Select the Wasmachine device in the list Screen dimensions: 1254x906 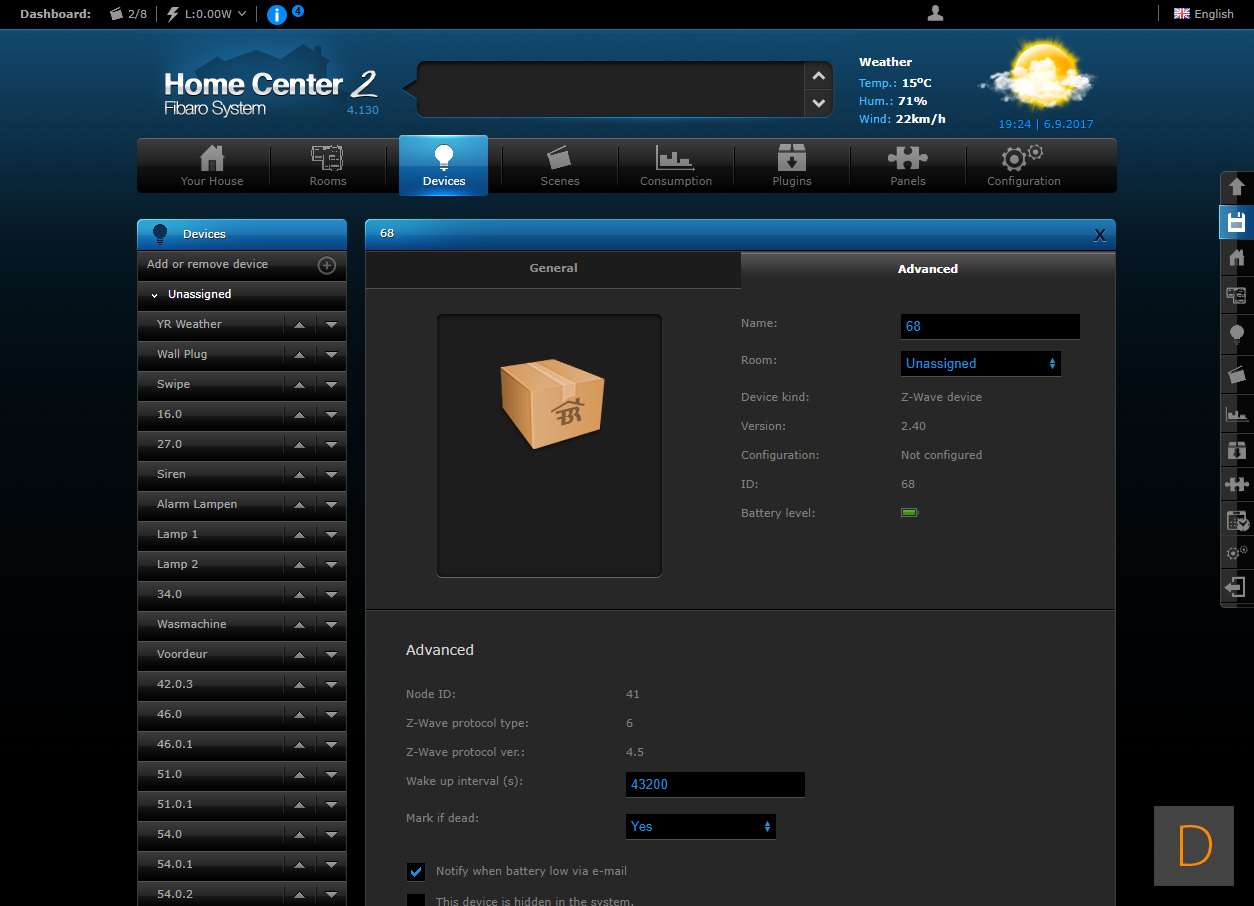click(x=192, y=624)
